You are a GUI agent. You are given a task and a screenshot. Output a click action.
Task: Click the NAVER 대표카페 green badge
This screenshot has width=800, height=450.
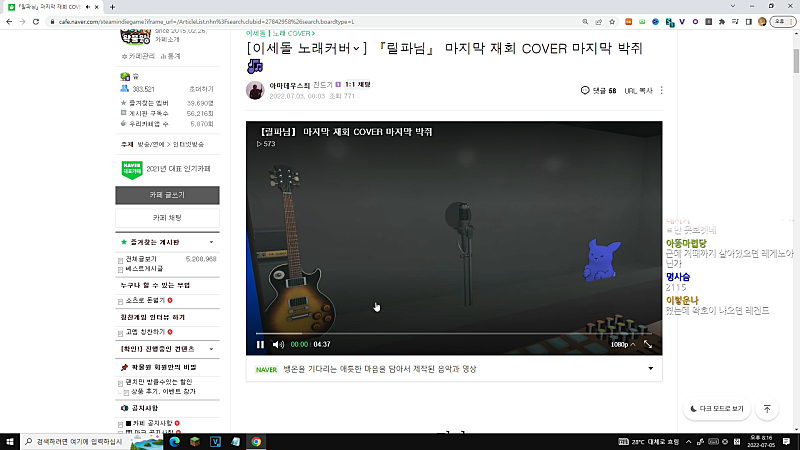[132, 170]
